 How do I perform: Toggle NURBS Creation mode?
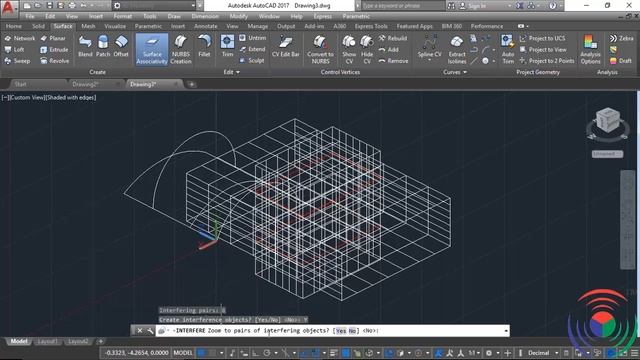click(x=180, y=49)
